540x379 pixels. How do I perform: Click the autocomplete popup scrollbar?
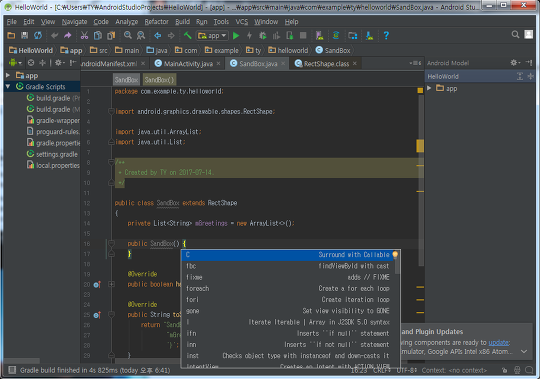[x=397, y=262]
